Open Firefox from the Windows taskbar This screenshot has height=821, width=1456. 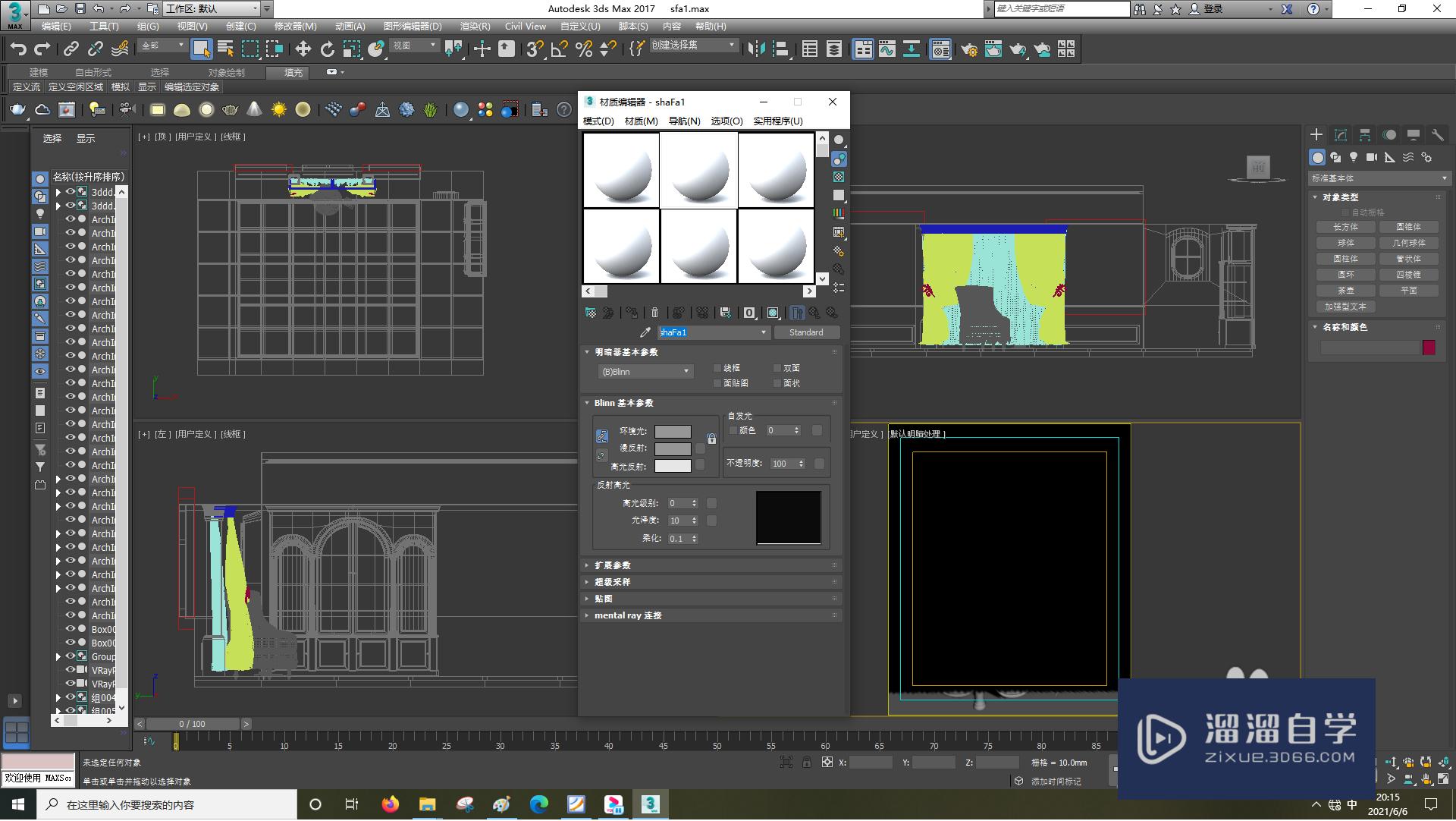(390, 804)
